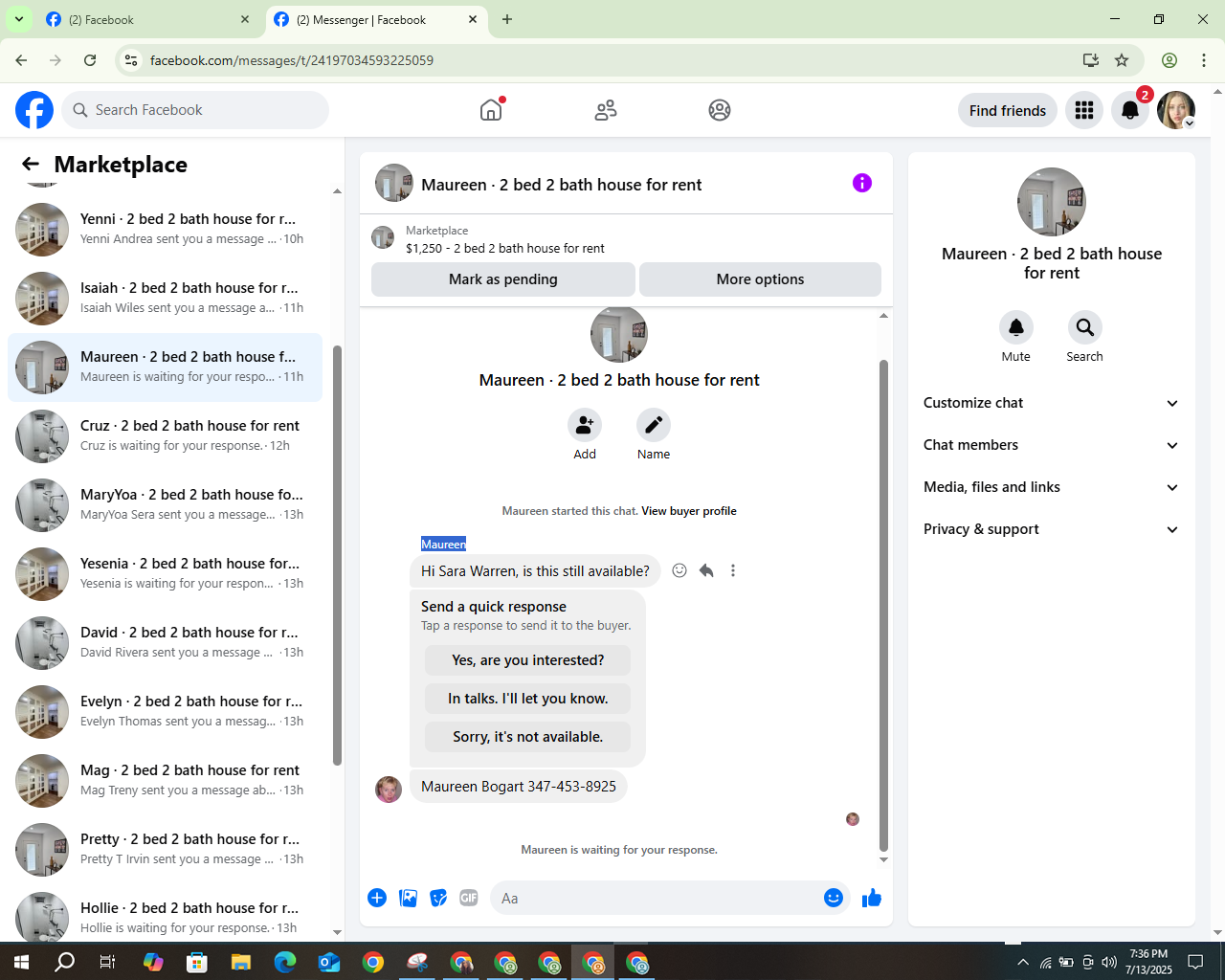Mute conversation with the bell icon
The width and height of the screenshot is (1225, 980).
pos(1016,327)
